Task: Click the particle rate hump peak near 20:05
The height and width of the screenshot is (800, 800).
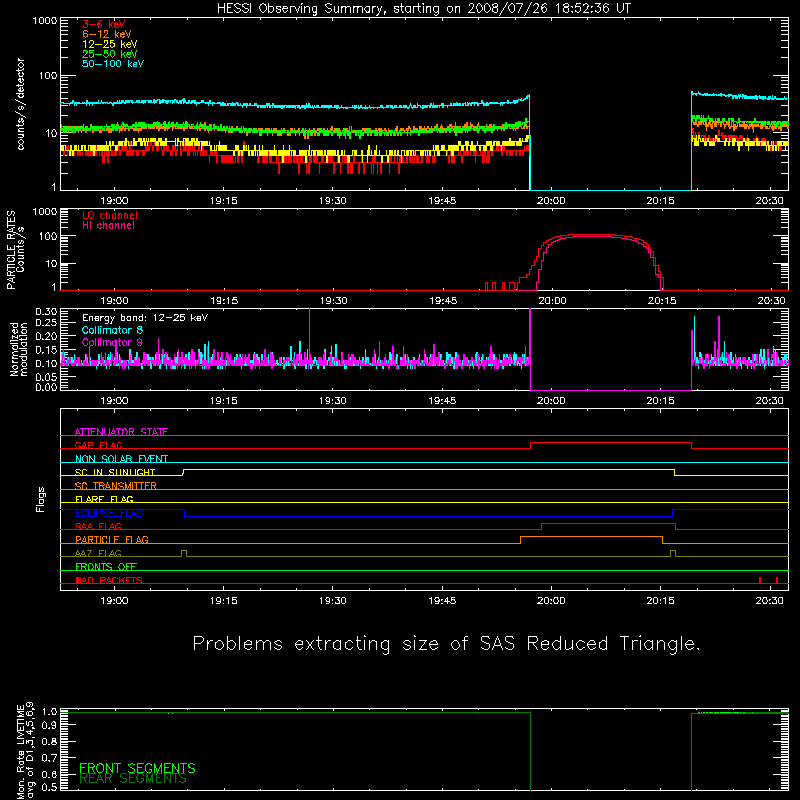Action: click(592, 235)
